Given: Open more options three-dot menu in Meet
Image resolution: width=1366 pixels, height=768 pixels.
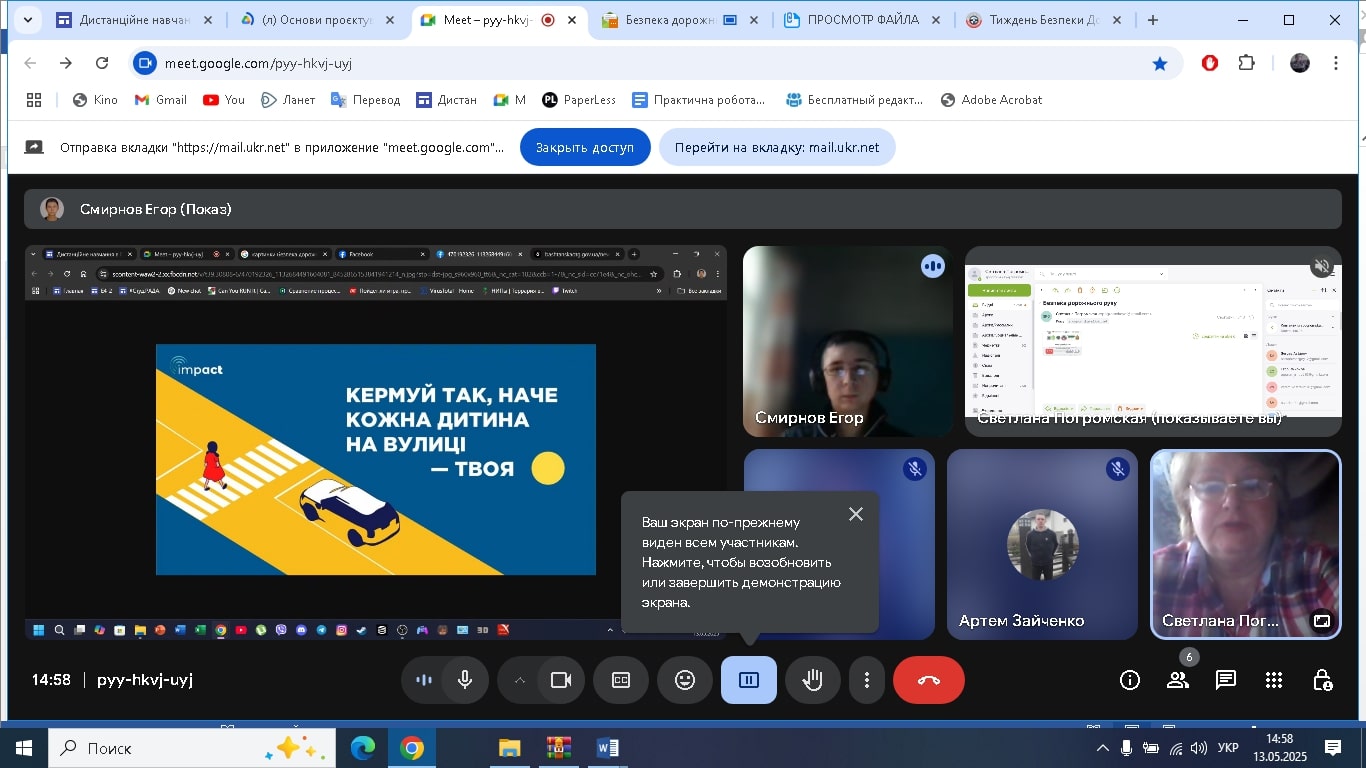Looking at the screenshot, I should [x=866, y=680].
